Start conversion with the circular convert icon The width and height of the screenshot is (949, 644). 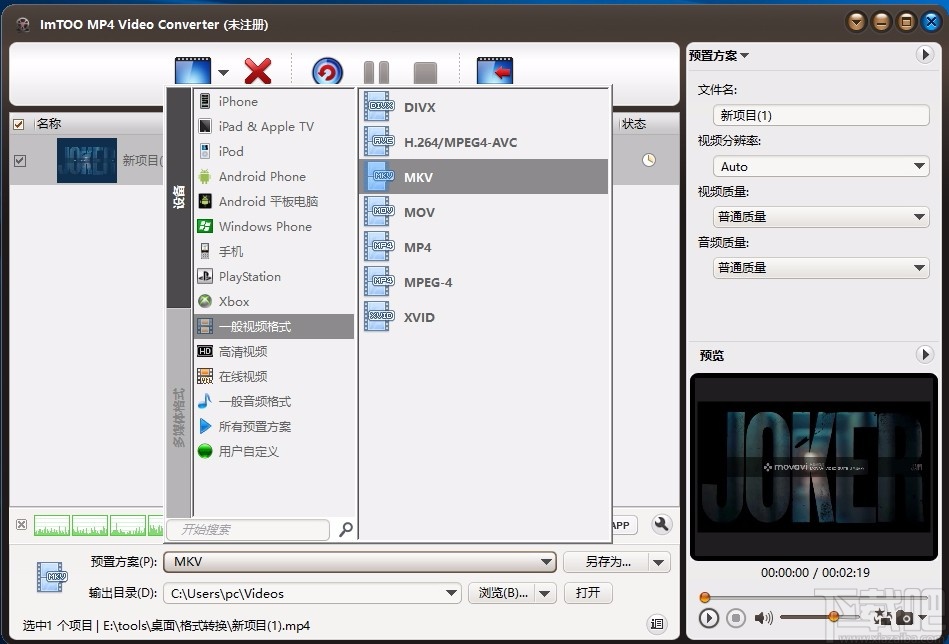[327, 70]
